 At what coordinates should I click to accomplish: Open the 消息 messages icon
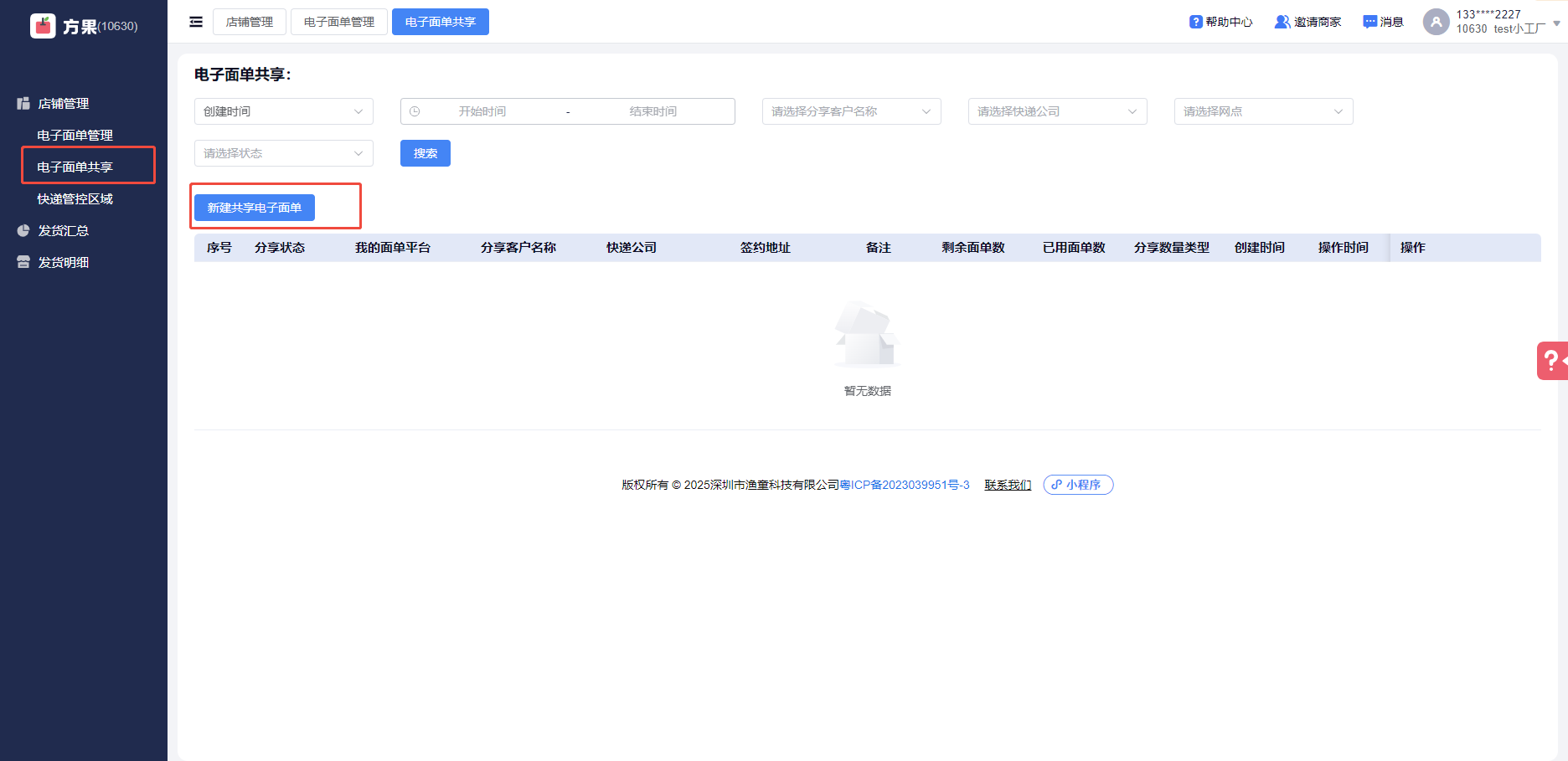[1369, 22]
